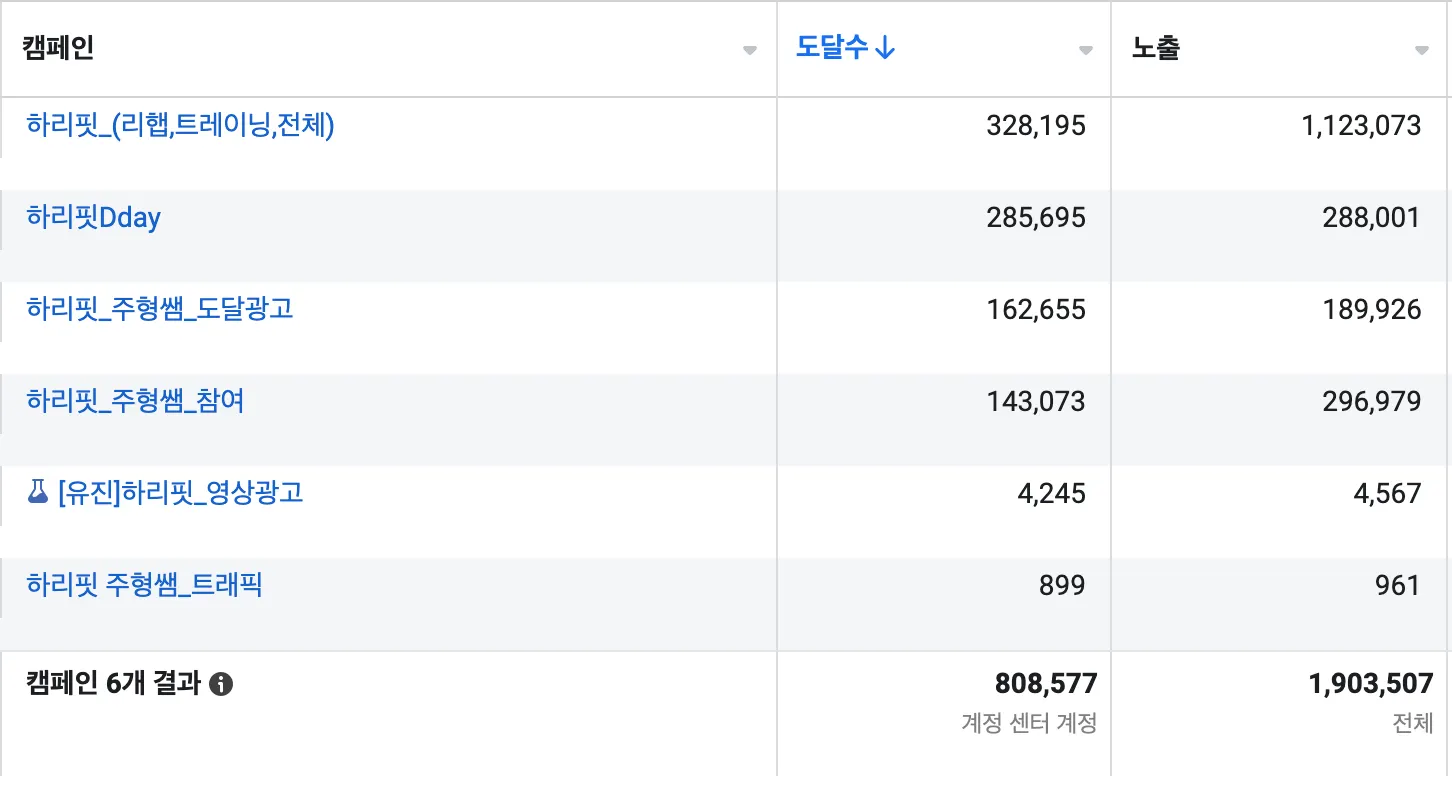Click the descending sort arrow beside 도달수
This screenshot has width=1452, height=788.
[x=884, y=48]
